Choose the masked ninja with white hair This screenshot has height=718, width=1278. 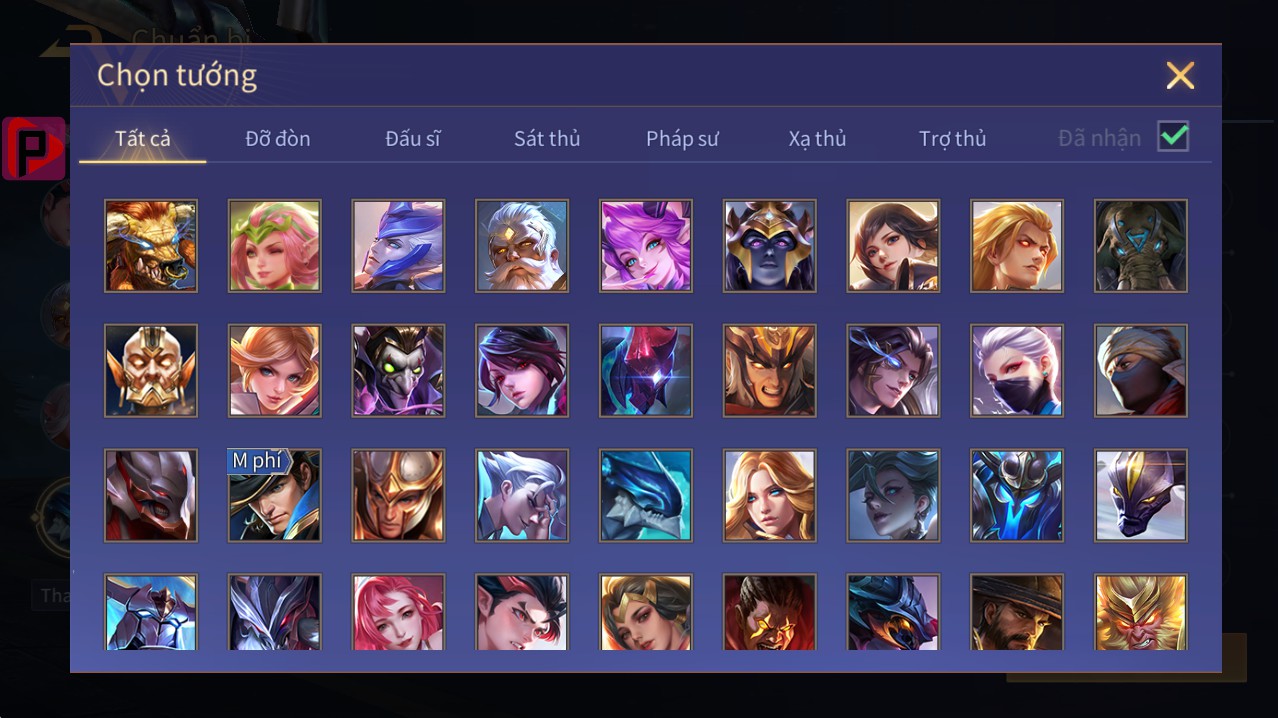coord(1017,370)
